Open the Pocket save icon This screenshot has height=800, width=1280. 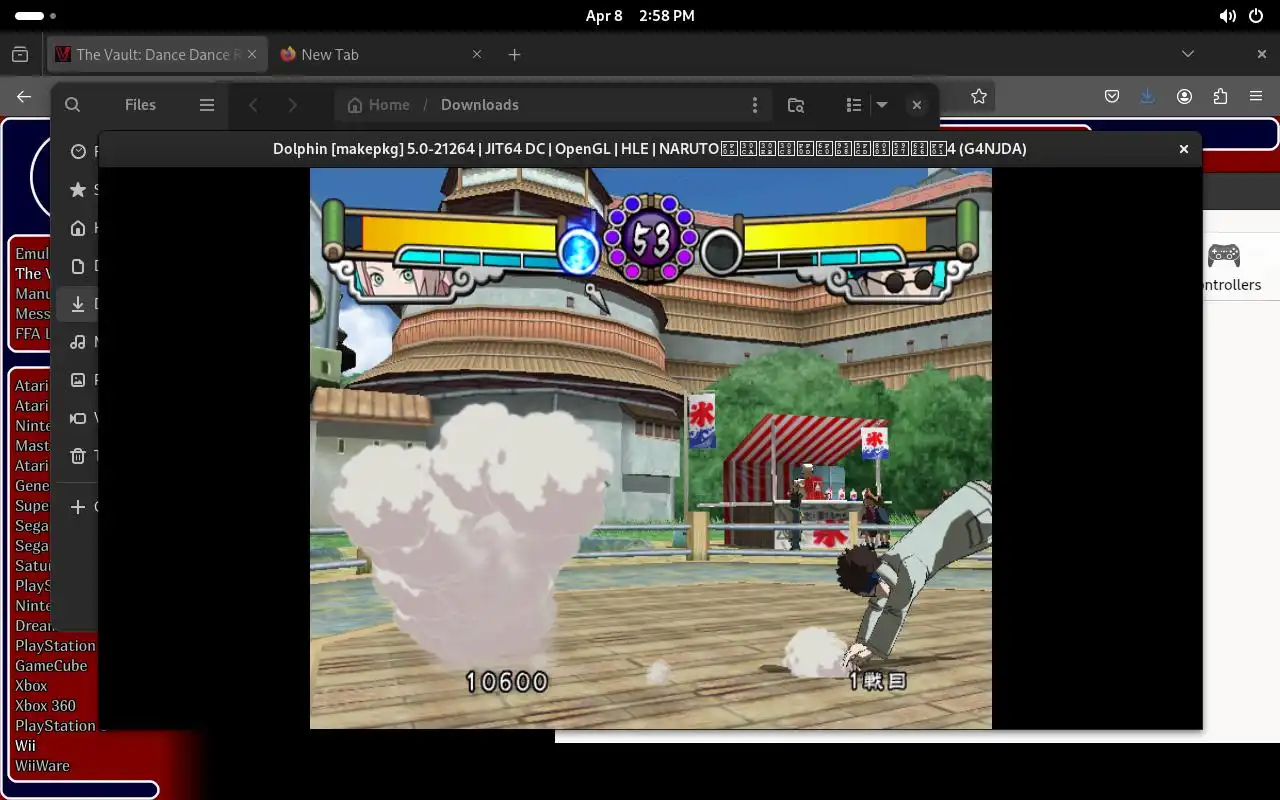pyautogui.click(x=1112, y=97)
